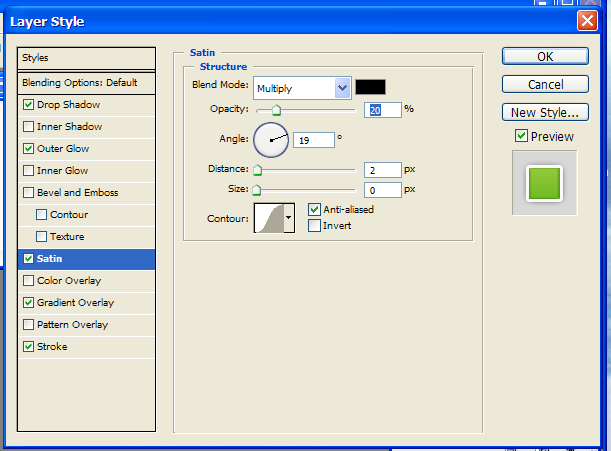Click the black satin color swatch
Screen dimensions: 611x451
coord(370,87)
